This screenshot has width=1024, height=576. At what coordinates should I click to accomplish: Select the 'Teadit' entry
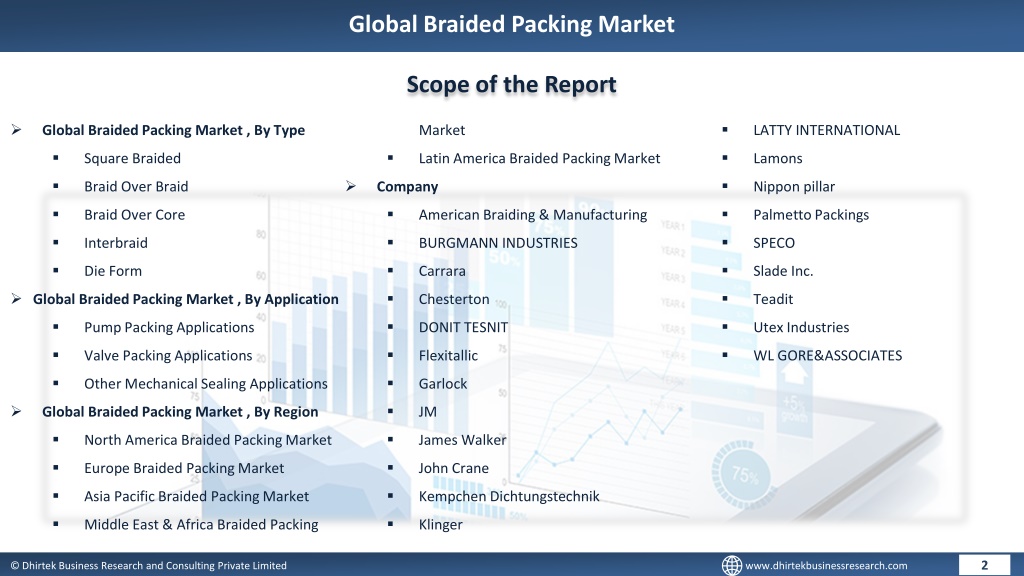pos(773,298)
